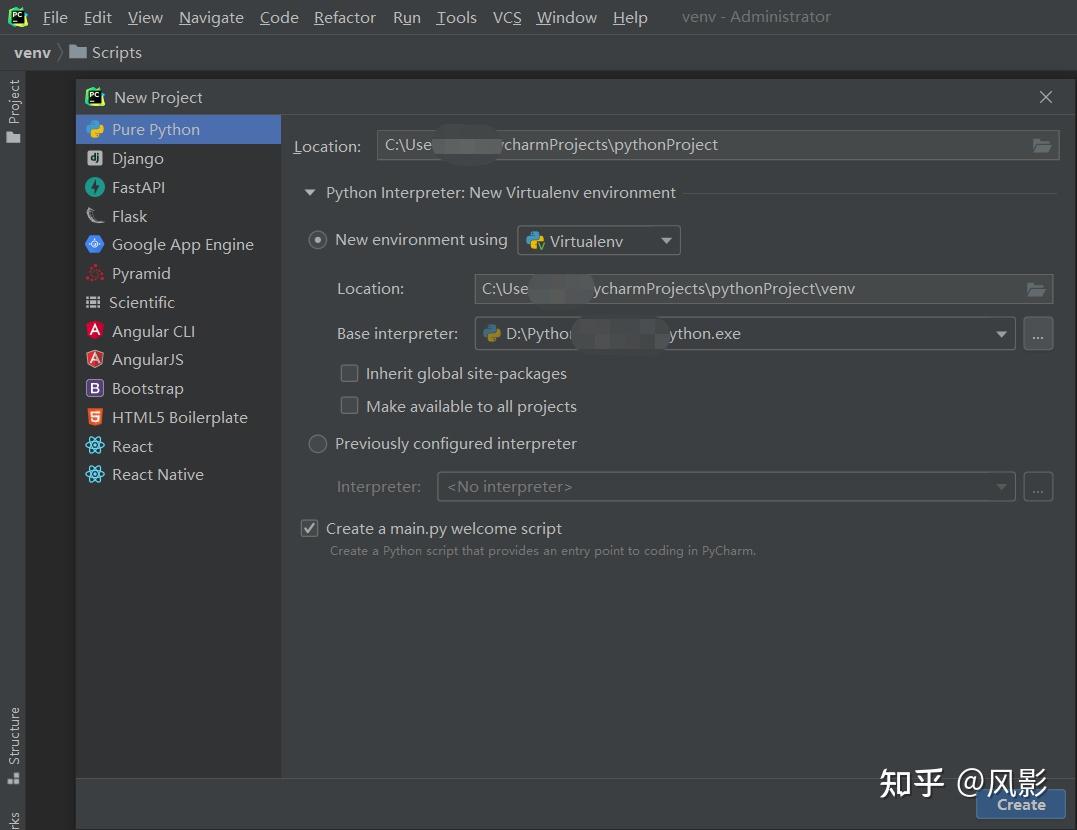Open the Virtualenv environment type dropdown

click(x=666, y=240)
